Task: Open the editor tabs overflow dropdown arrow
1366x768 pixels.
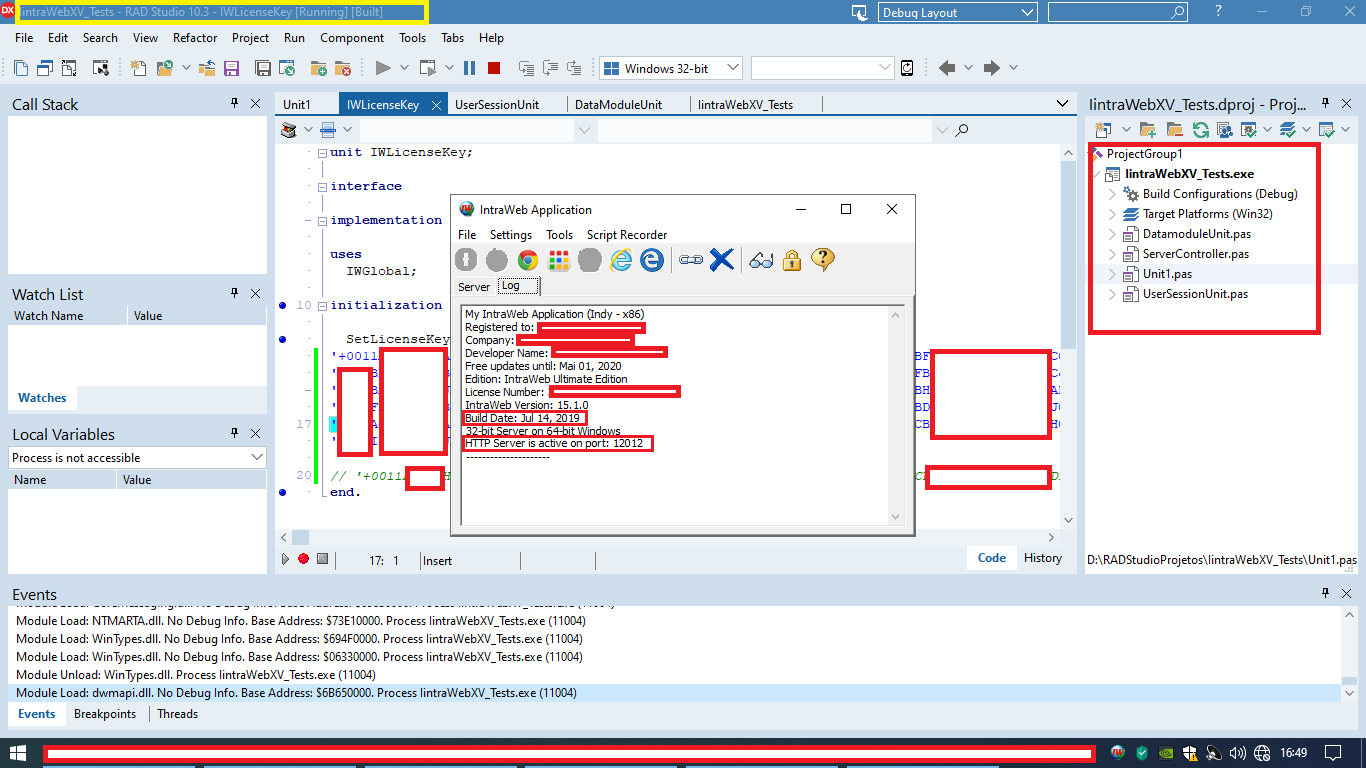Action: click(1062, 103)
